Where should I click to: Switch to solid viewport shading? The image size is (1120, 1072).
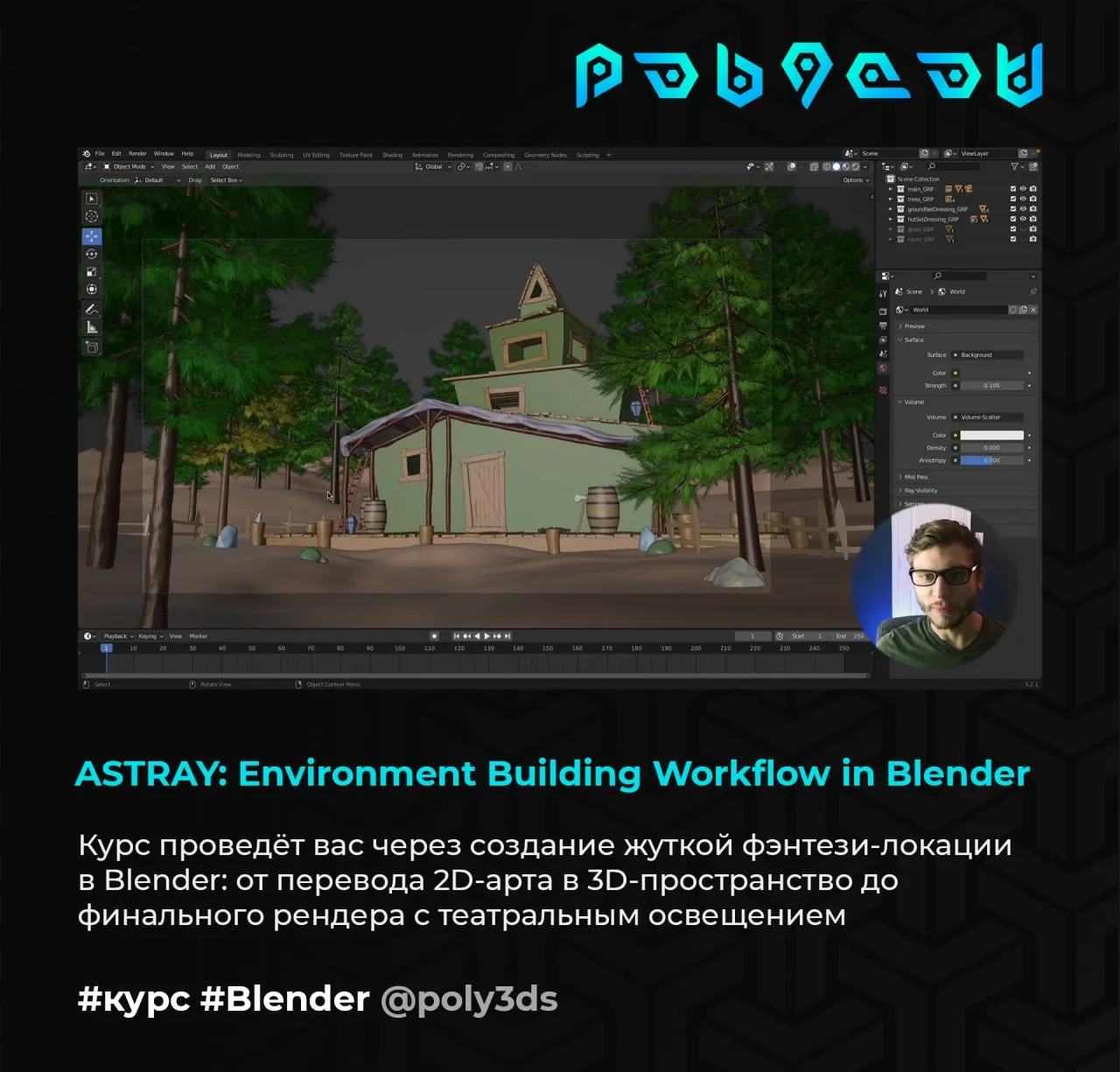tap(836, 166)
